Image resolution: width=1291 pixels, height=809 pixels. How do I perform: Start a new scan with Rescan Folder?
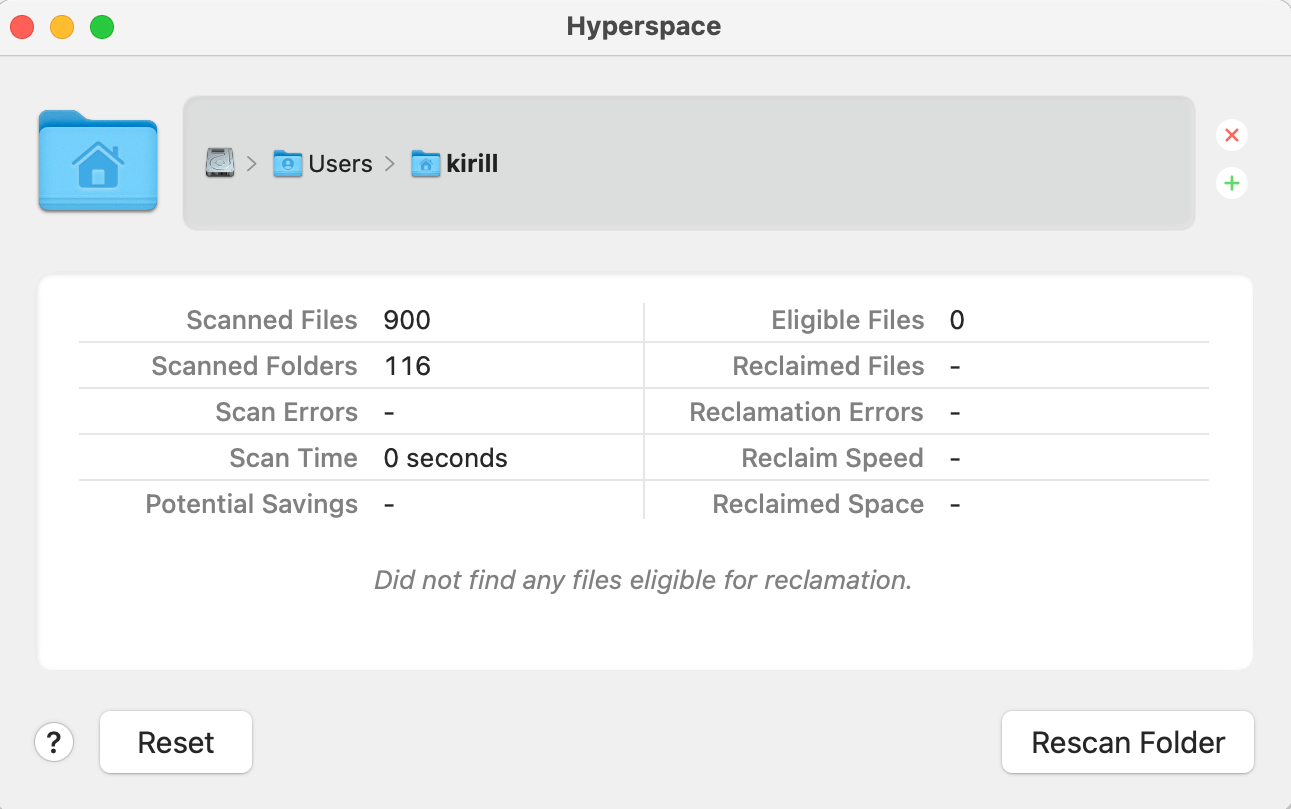(1127, 742)
